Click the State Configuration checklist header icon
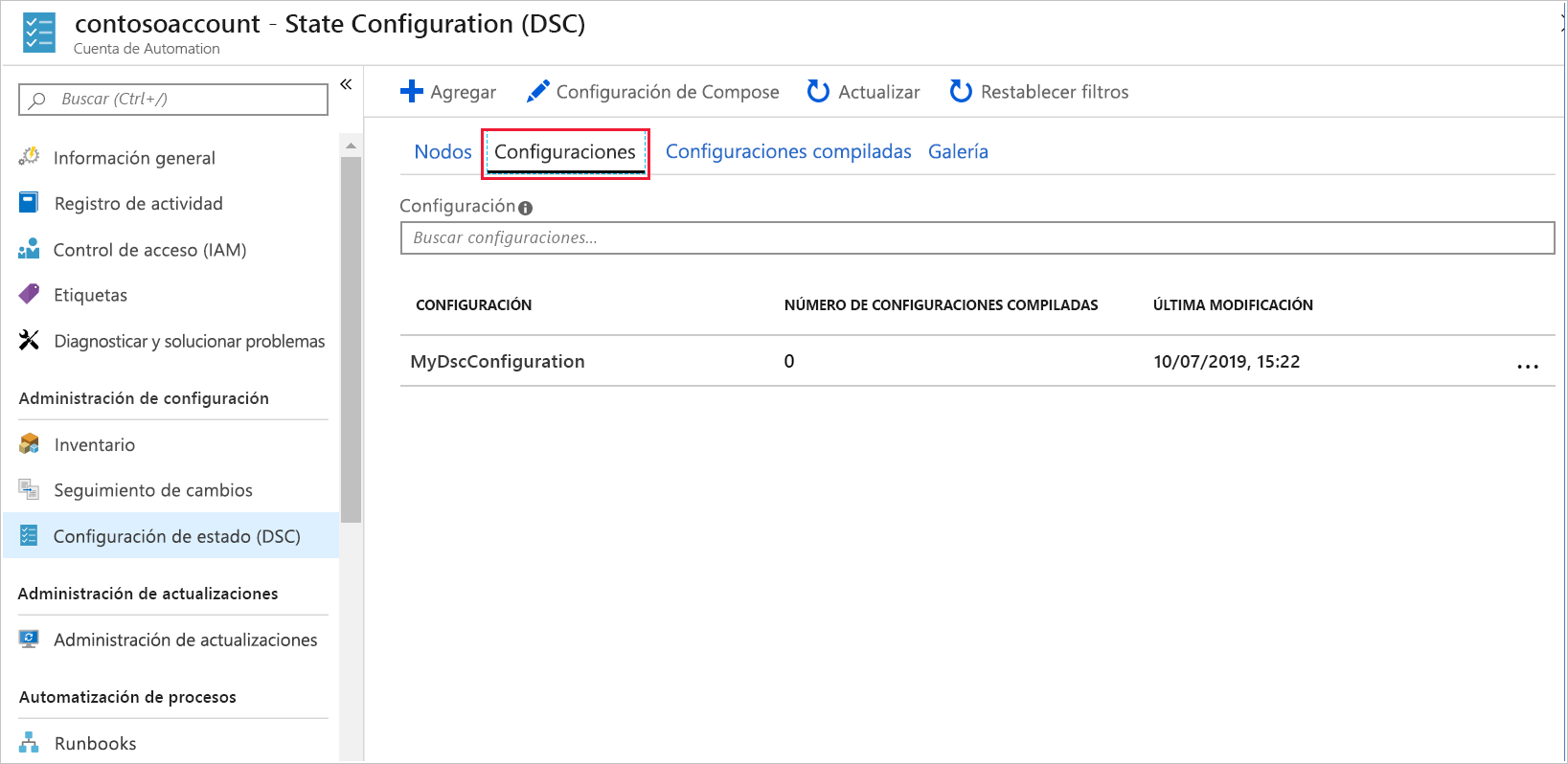Viewport: 1568px width, 764px height. [39, 33]
